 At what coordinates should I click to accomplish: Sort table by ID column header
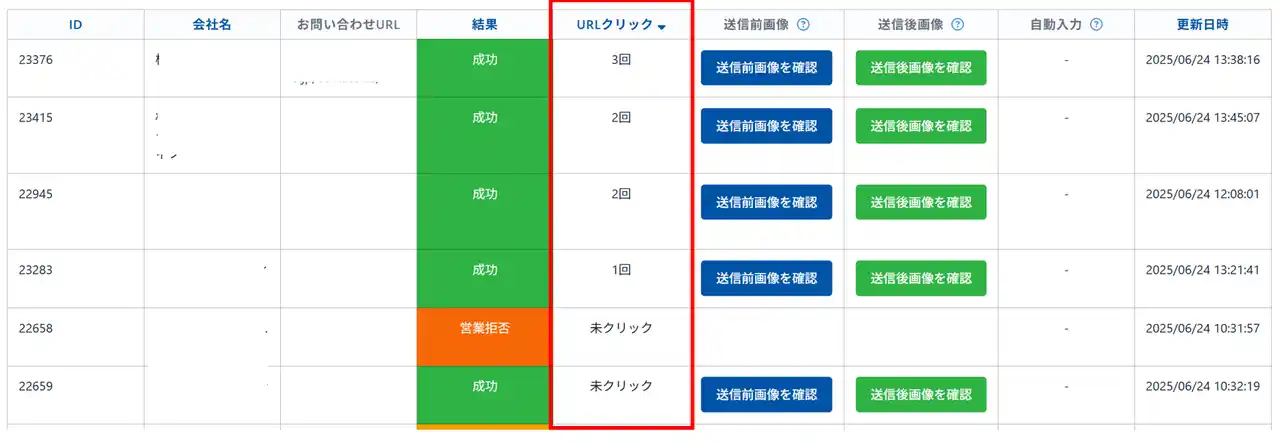coord(75,25)
